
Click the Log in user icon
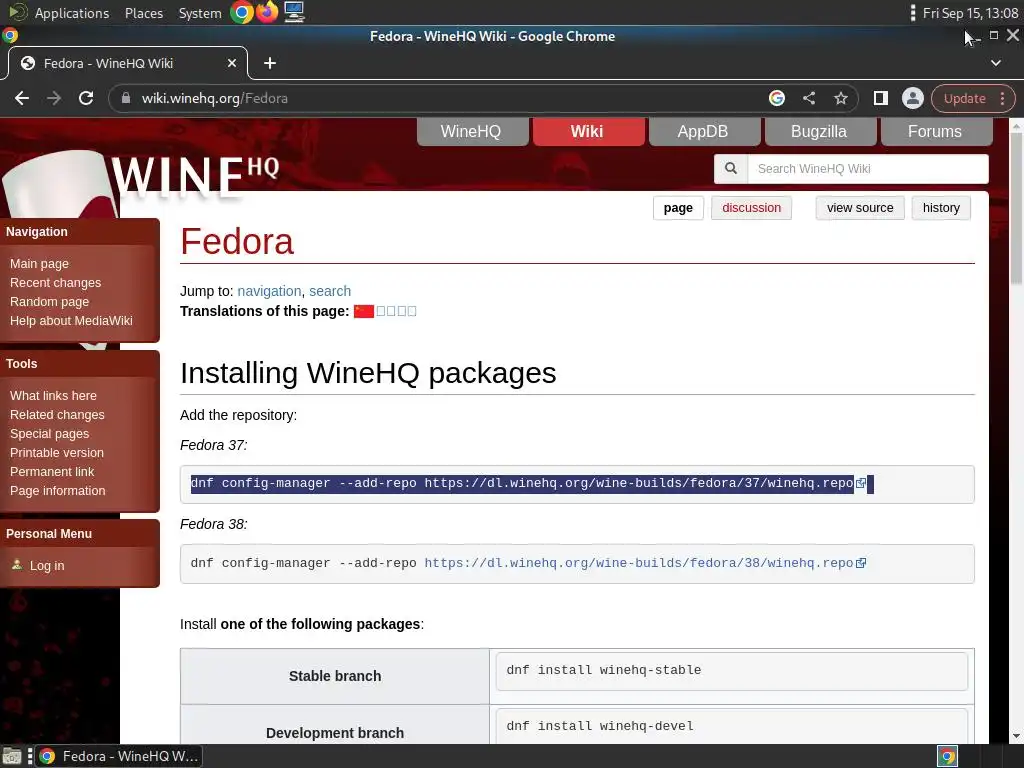(17, 565)
